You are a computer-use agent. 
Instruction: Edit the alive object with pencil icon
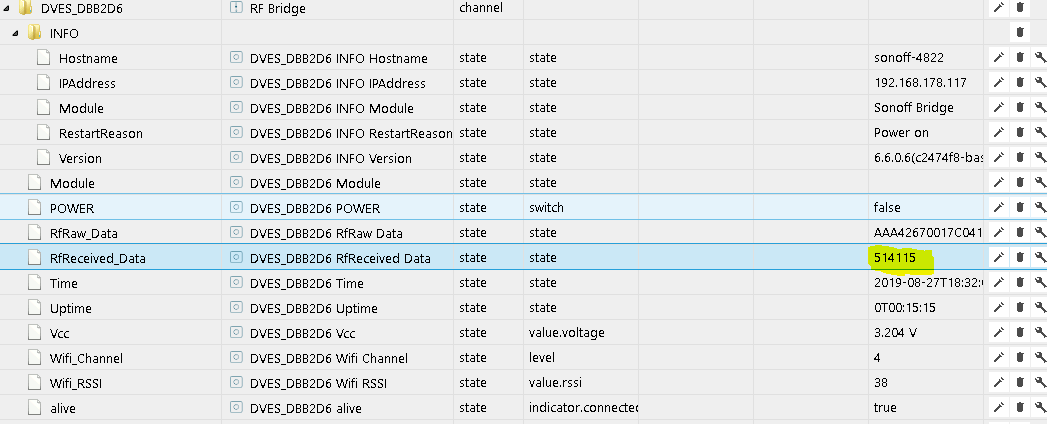(x=998, y=408)
